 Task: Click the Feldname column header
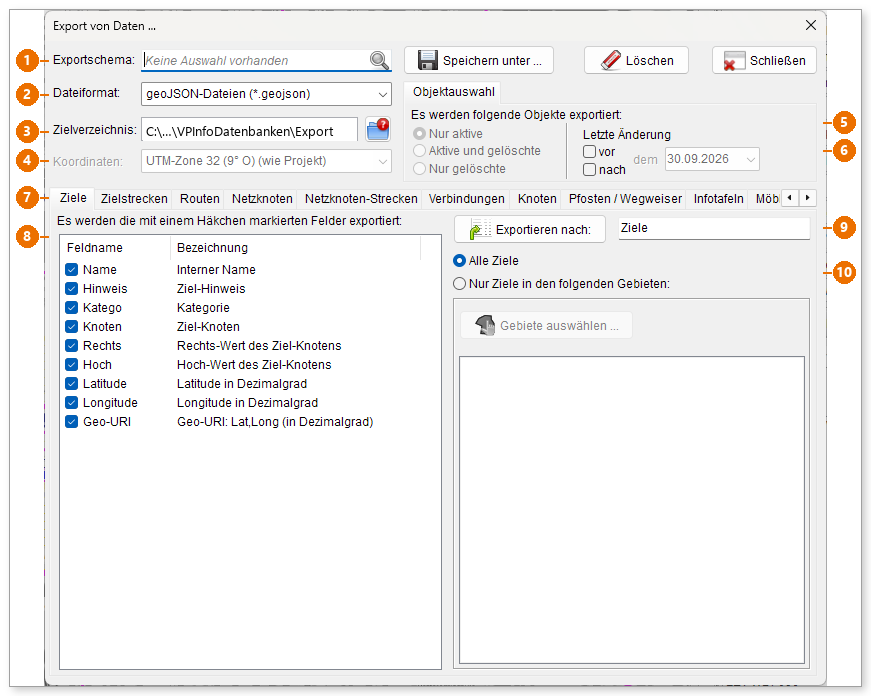115,248
